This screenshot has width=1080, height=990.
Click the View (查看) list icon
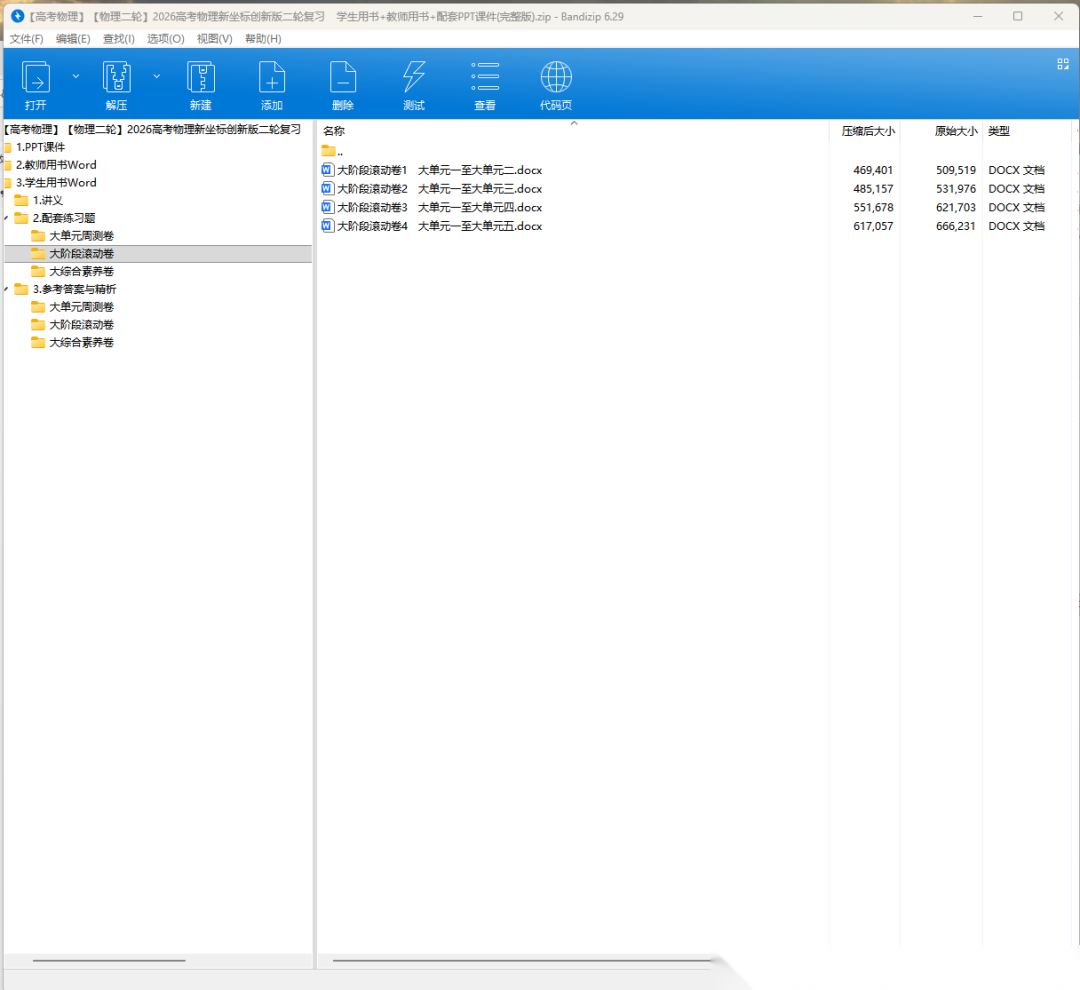point(485,78)
